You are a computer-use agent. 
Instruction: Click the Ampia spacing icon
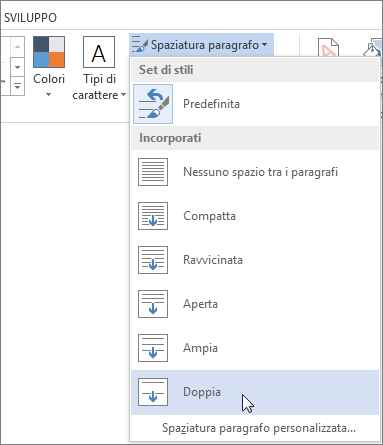click(x=153, y=348)
